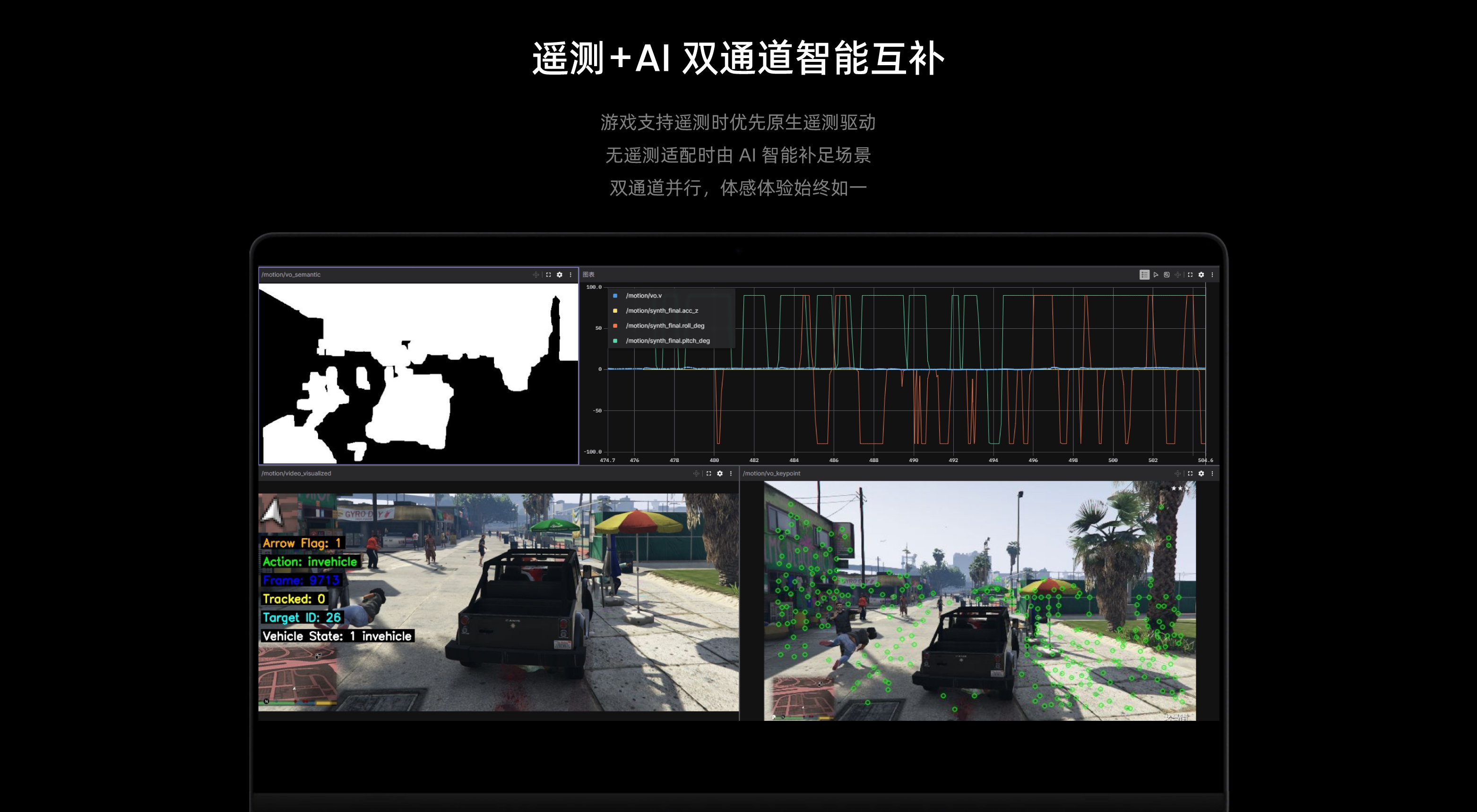Fullscreen the /motion/vo_keypoint panel
The height and width of the screenshot is (812, 1477).
click(x=1190, y=473)
